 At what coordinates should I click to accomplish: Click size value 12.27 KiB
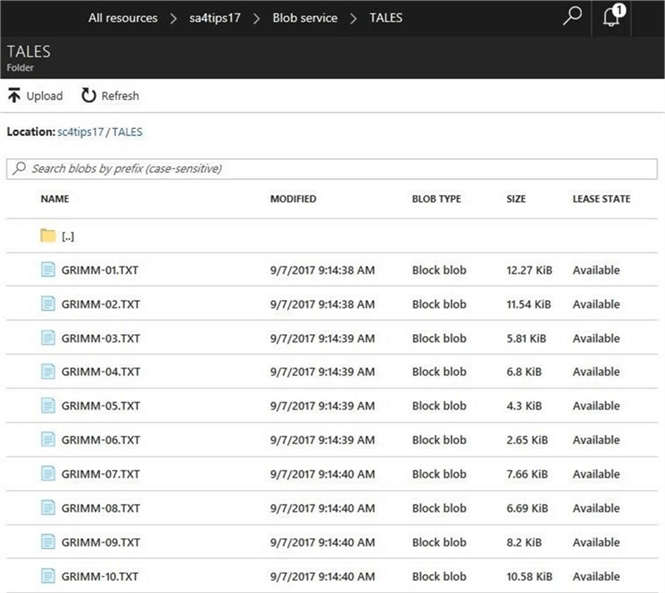tap(529, 270)
